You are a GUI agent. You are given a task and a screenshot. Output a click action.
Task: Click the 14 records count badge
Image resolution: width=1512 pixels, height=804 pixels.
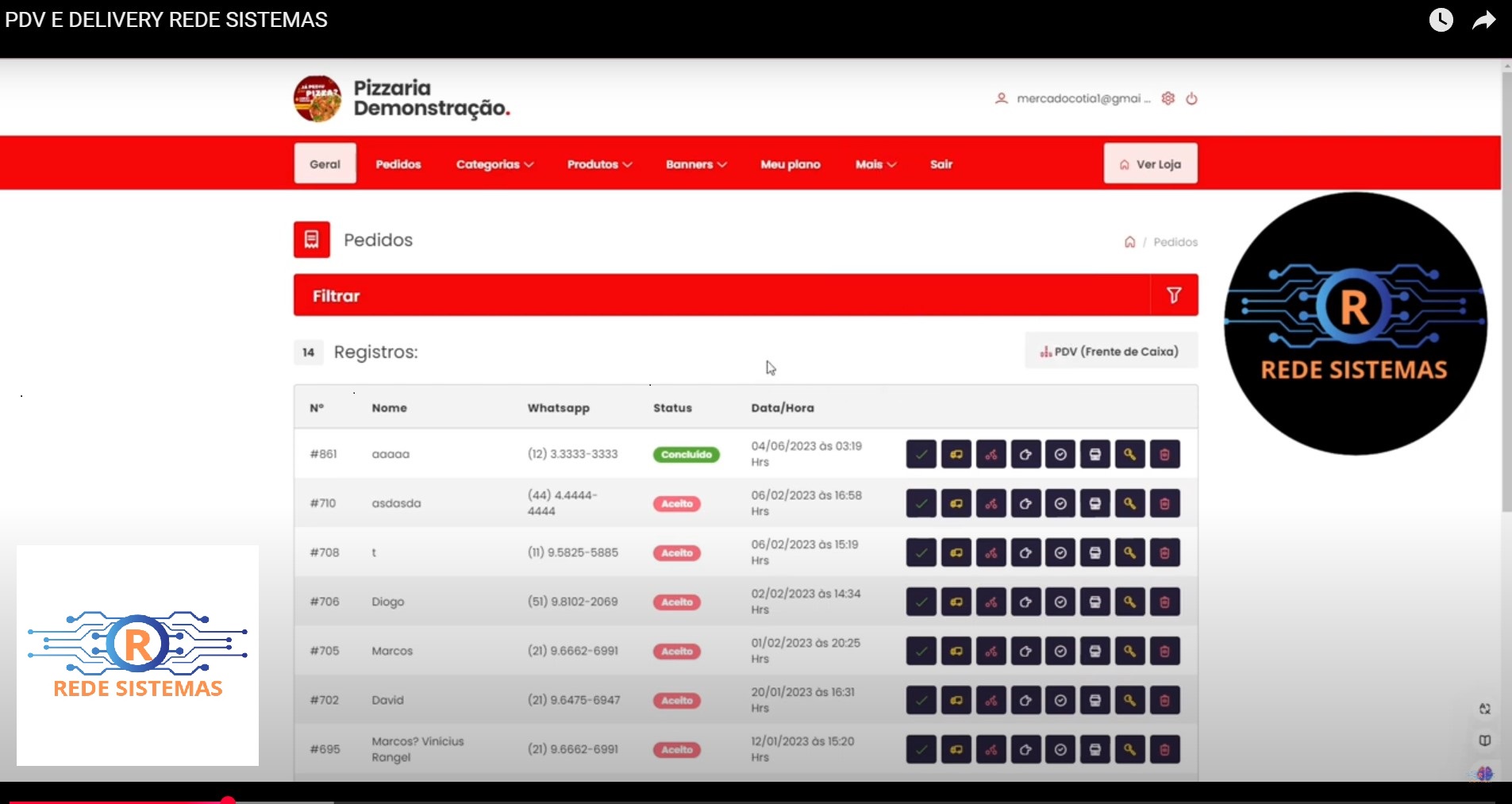pos(309,352)
